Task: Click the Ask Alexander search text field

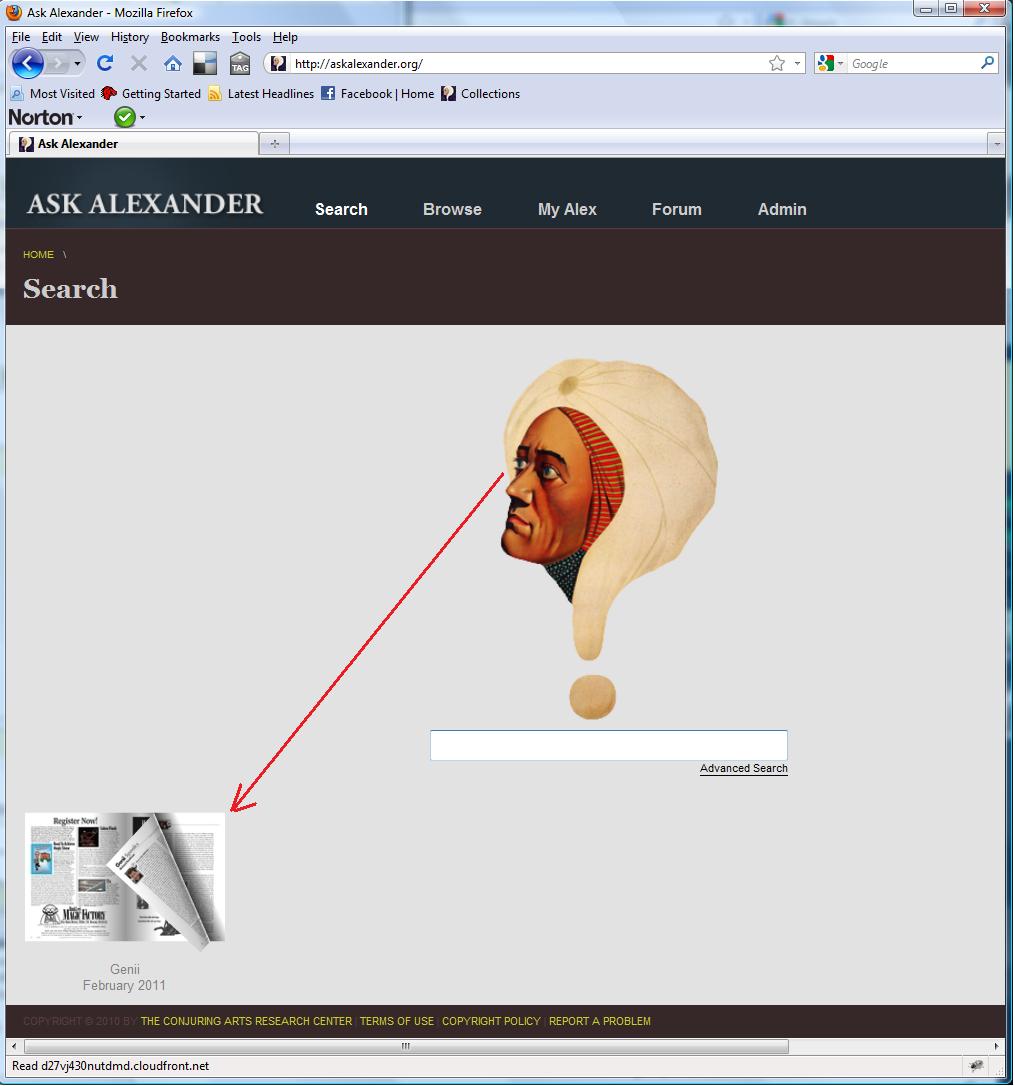Action: pos(608,746)
